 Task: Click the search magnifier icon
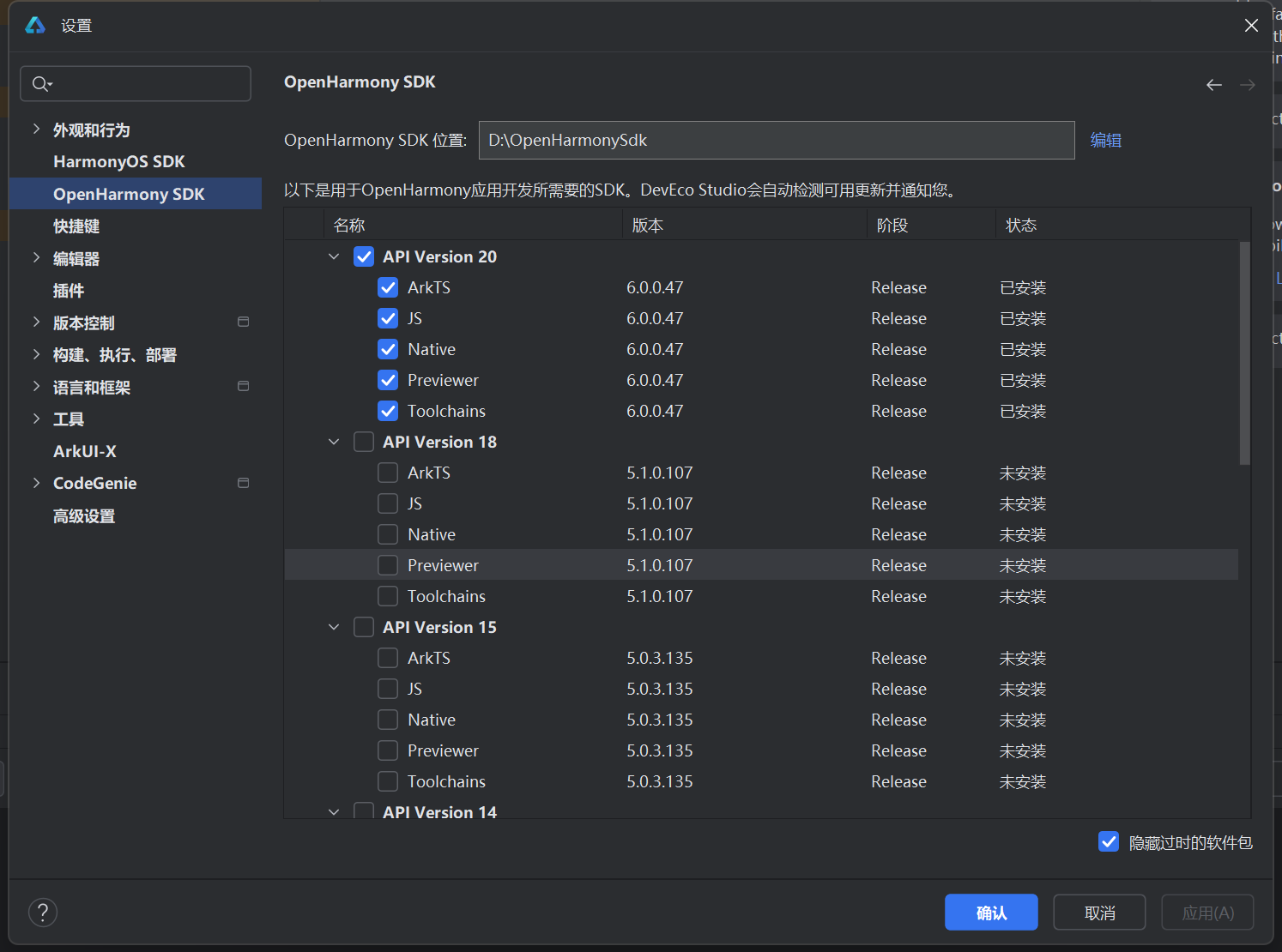(x=41, y=84)
